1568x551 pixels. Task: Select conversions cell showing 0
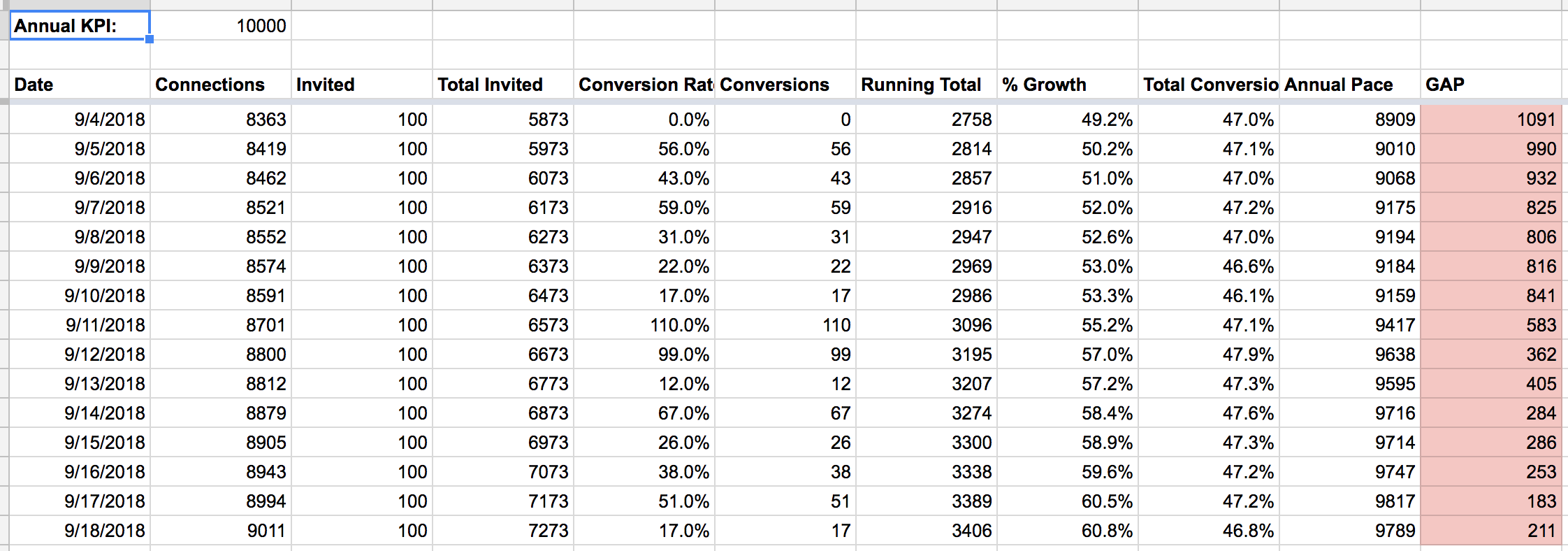coord(785,120)
